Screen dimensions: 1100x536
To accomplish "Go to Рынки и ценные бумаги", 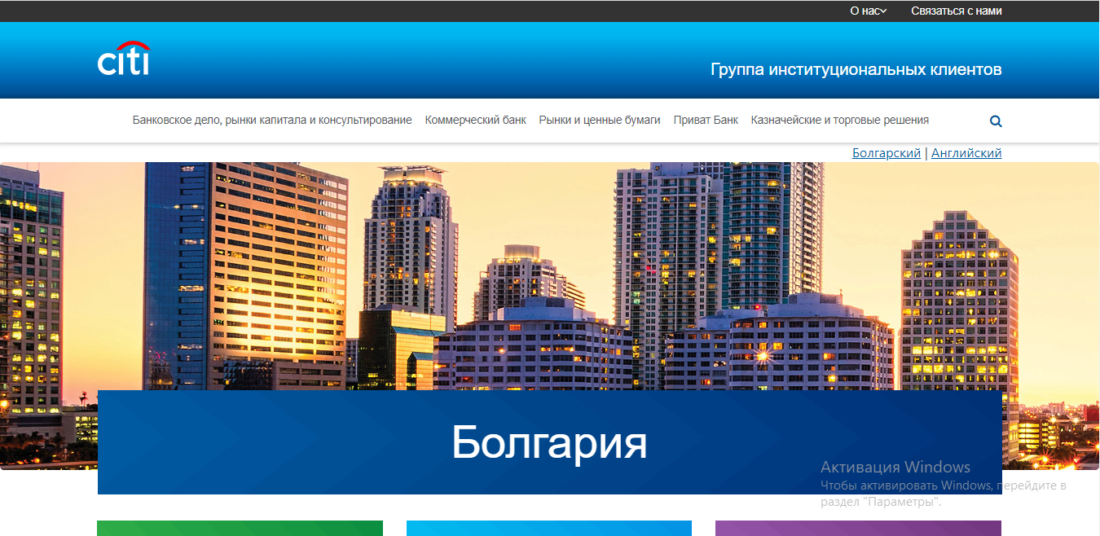I will pos(599,120).
